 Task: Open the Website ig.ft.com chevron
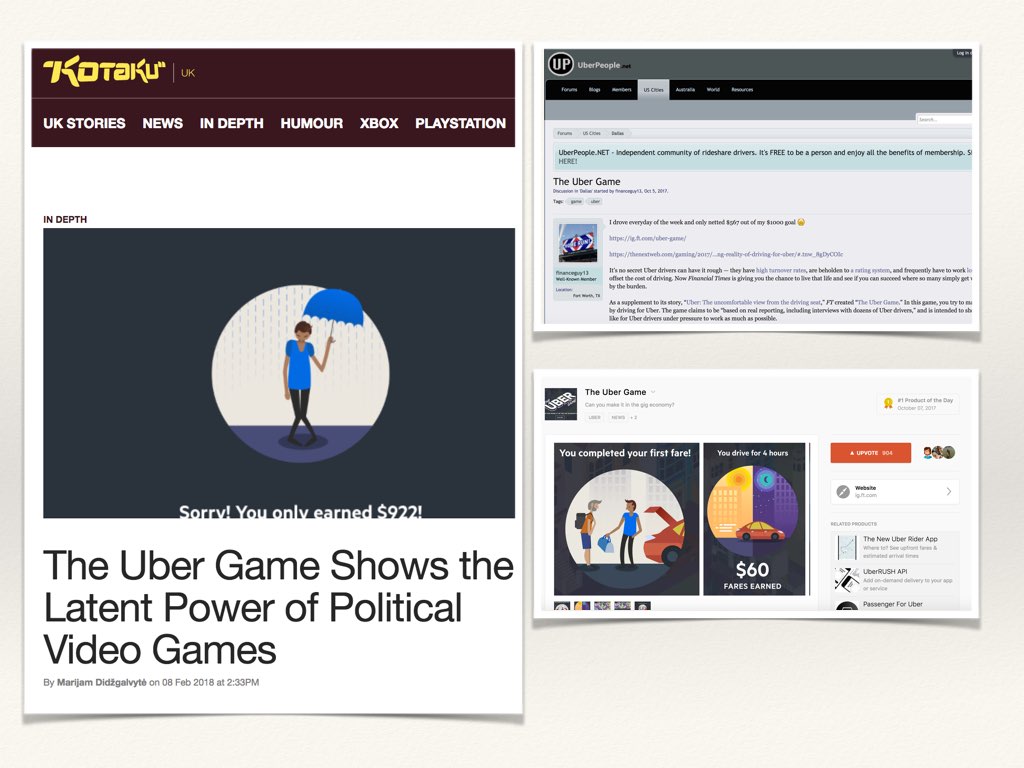click(x=948, y=492)
